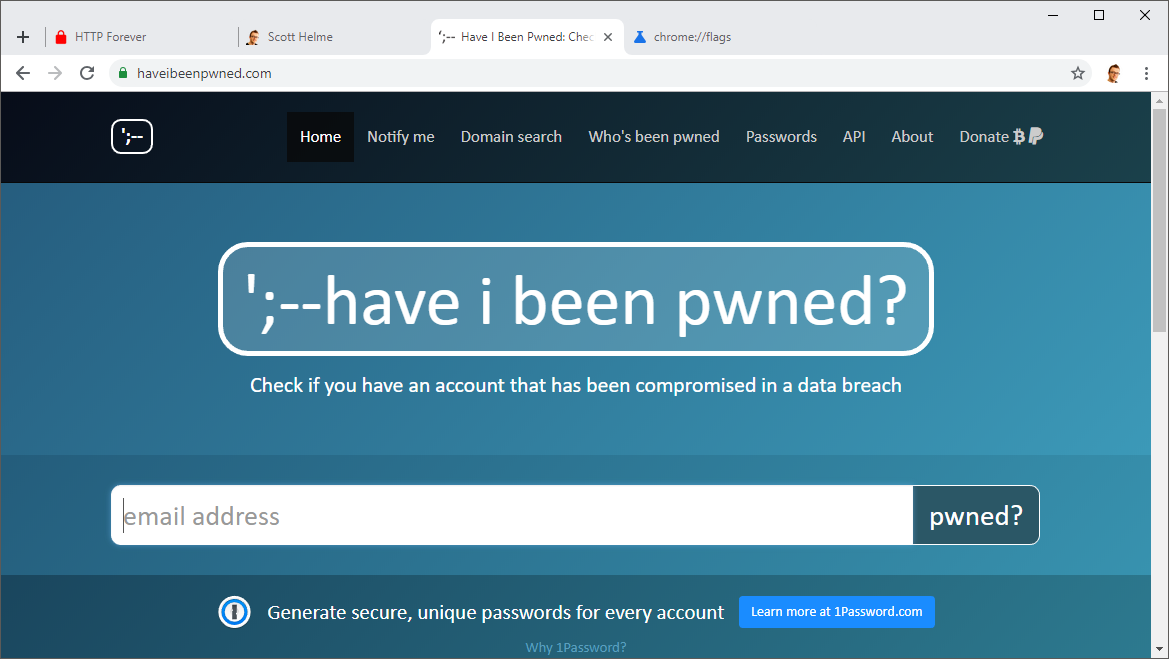The width and height of the screenshot is (1169, 659).
Task: Go back using the back arrow
Action: click(x=22, y=72)
